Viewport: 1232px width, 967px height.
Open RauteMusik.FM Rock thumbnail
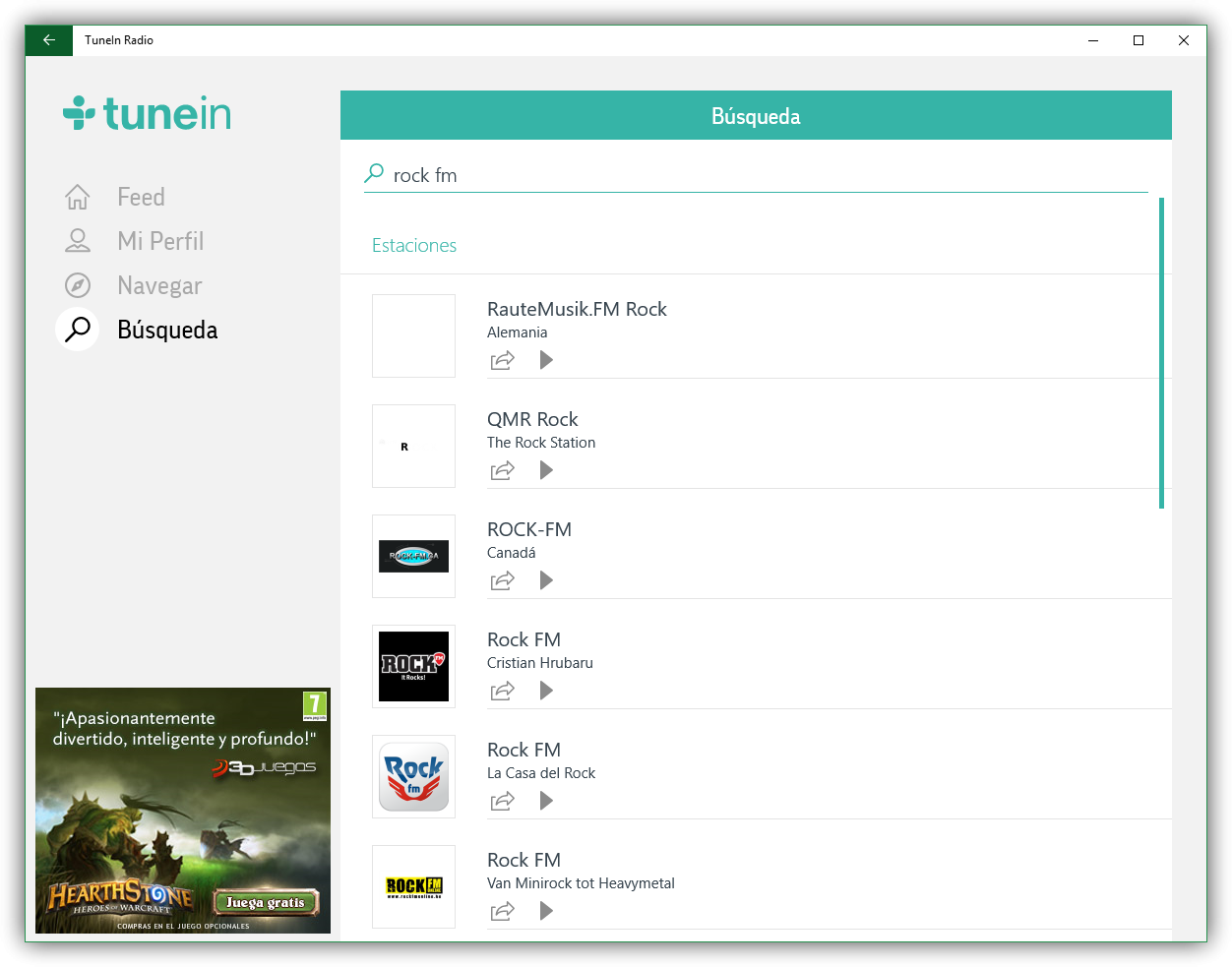[413, 335]
